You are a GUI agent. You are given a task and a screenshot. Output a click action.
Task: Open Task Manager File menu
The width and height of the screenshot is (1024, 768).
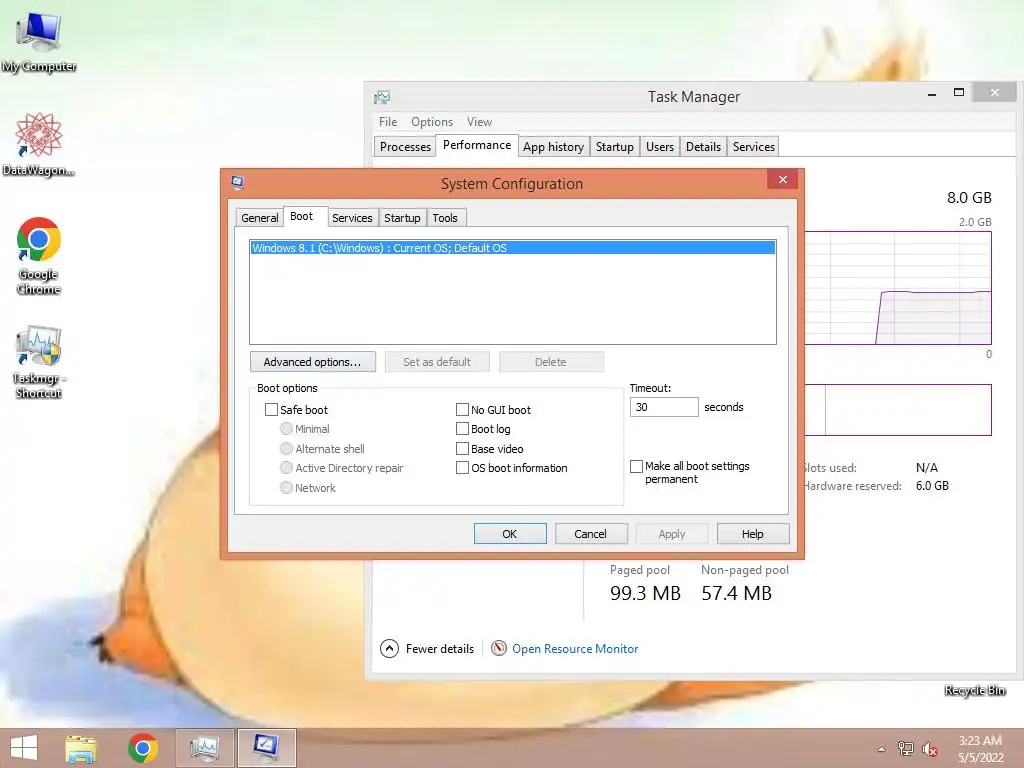388,121
